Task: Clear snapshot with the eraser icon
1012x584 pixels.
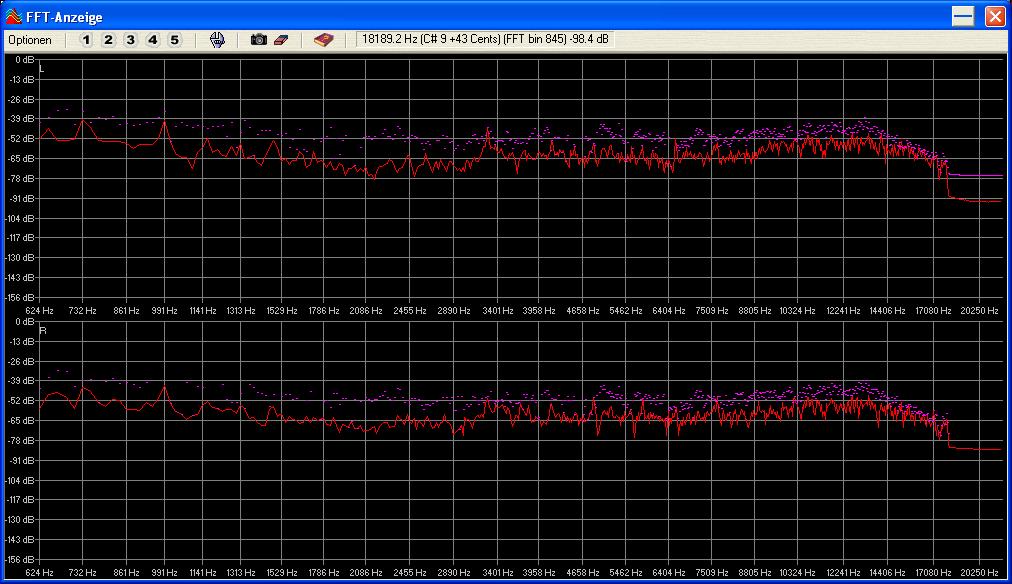Action: tap(281, 40)
